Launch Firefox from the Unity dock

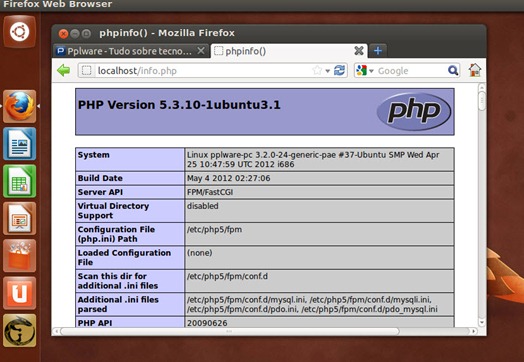tap(19, 106)
